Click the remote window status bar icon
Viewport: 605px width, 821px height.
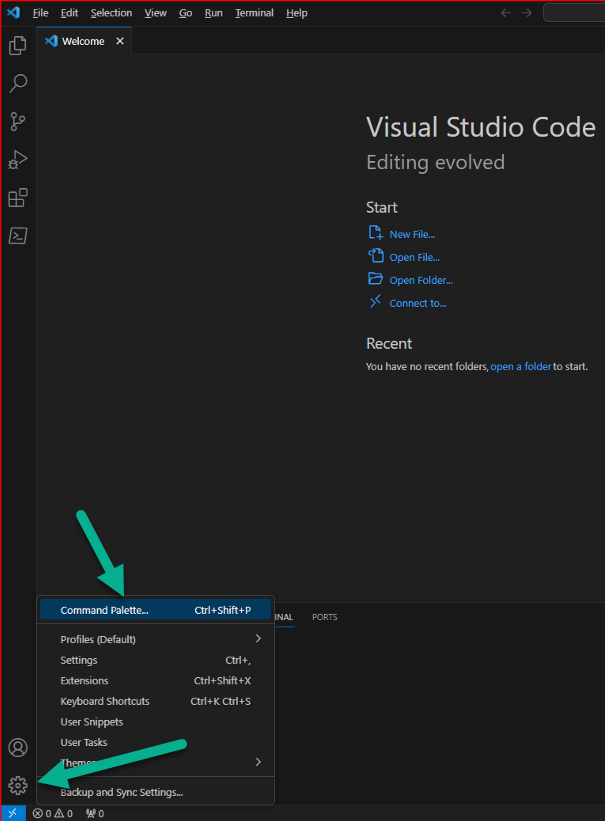pos(13,813)
